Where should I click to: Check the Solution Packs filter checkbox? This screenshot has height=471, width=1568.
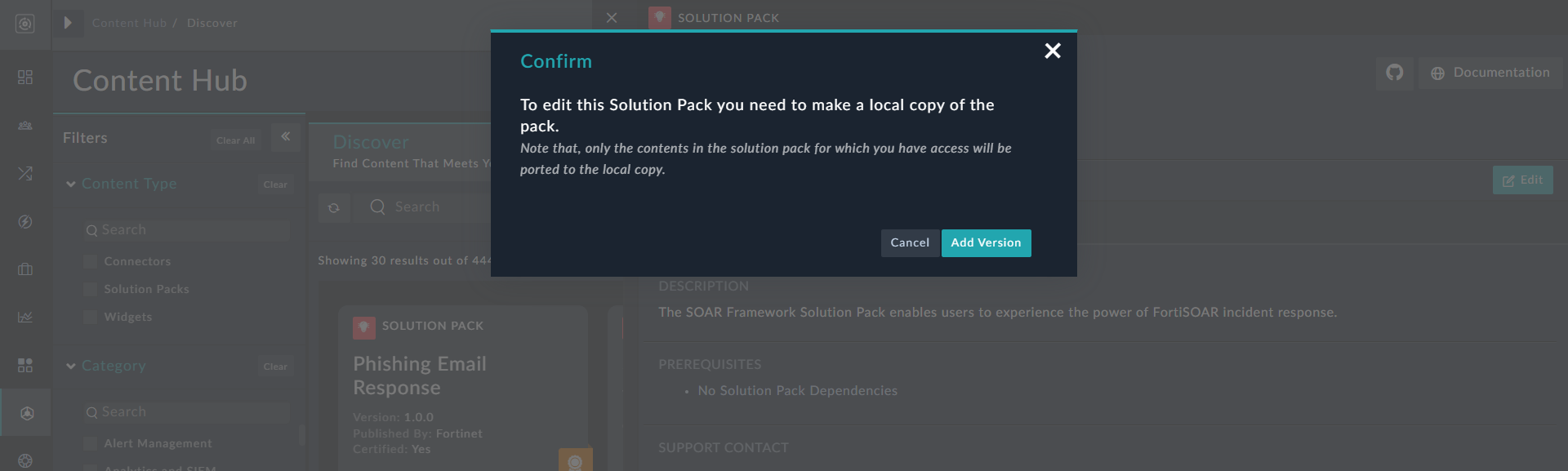(91, 290)
